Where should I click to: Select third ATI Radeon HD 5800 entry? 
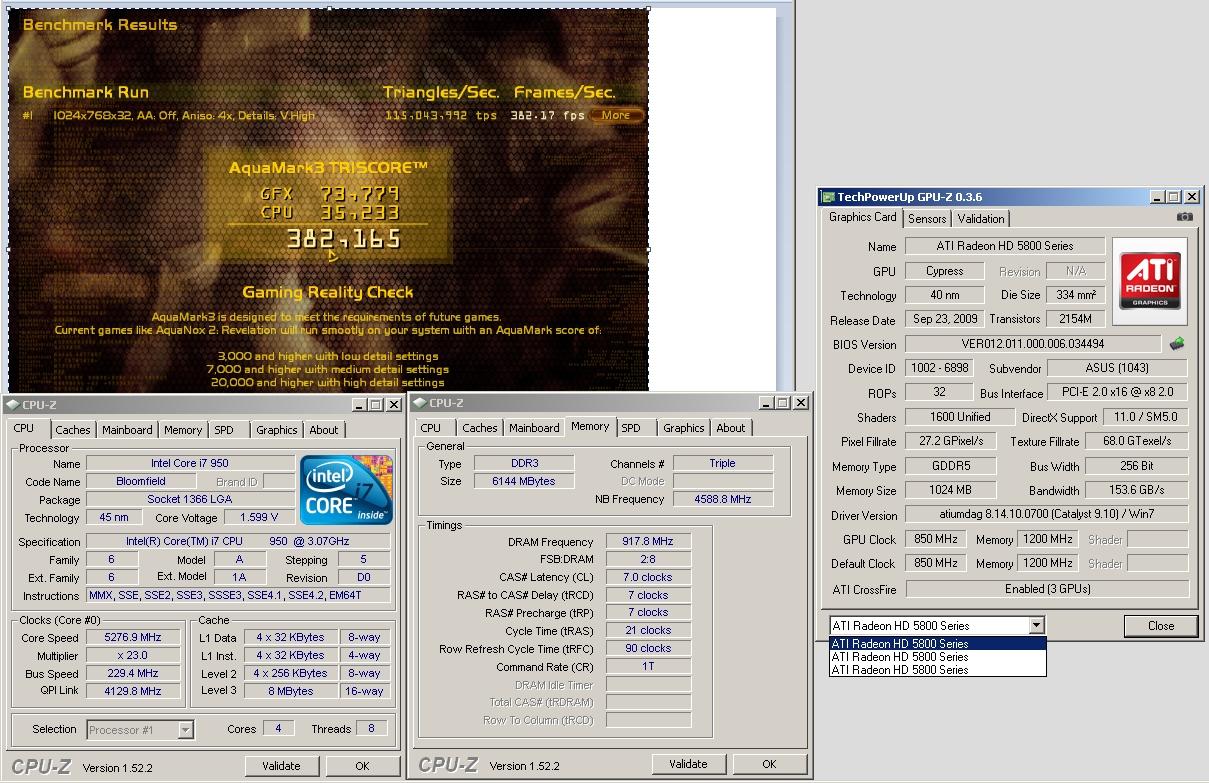click(x=937, y=670)
